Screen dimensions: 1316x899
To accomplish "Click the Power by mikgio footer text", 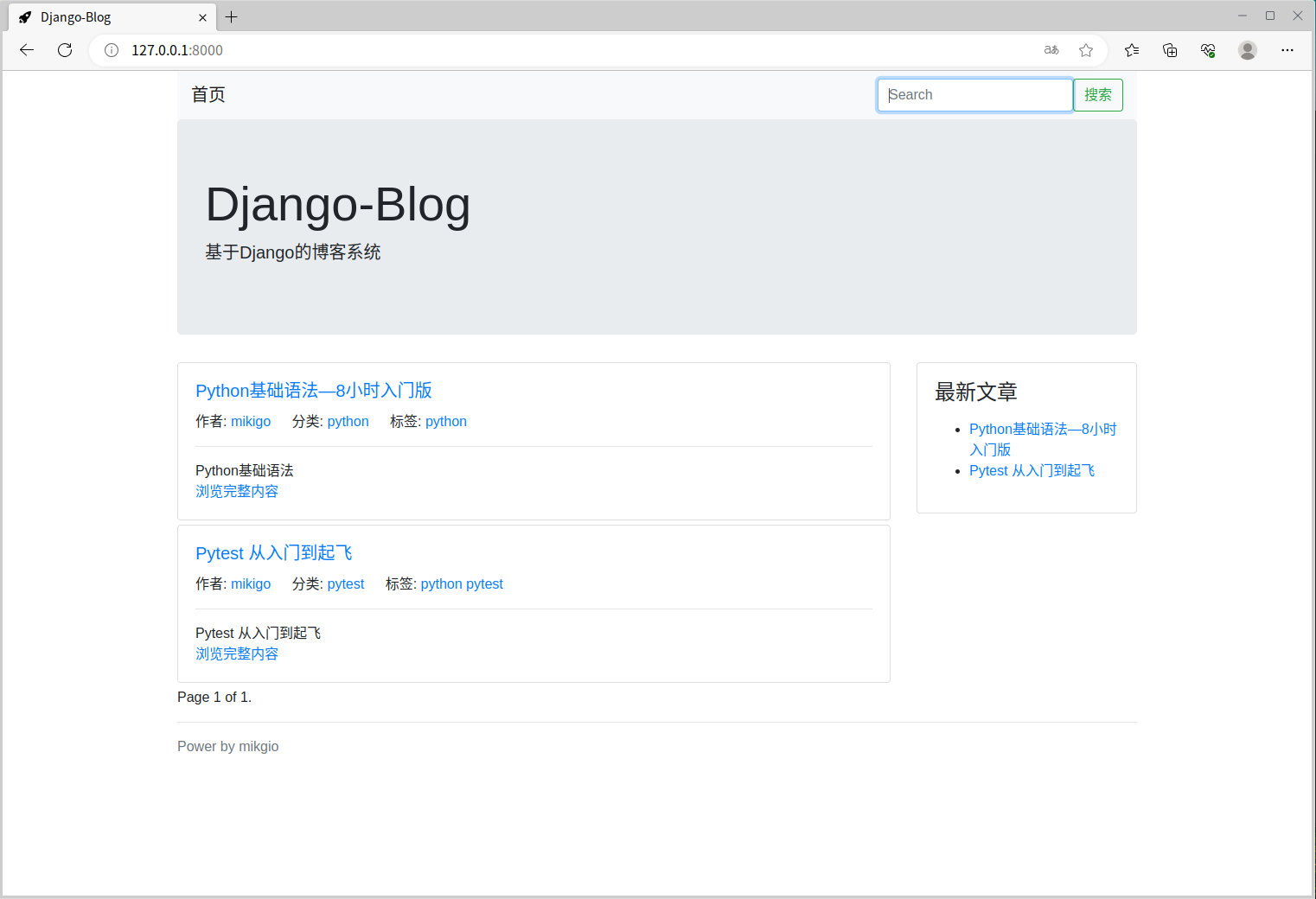I will 228,747.
